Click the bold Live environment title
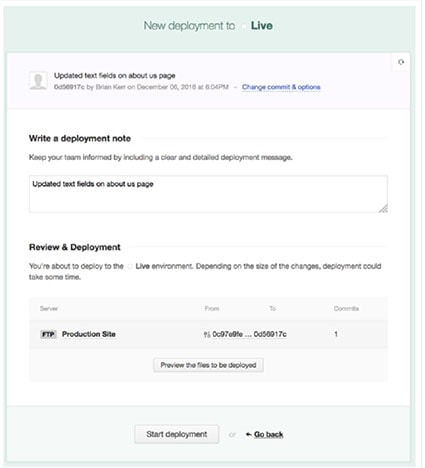425x468 pixels. click(262, 26)
